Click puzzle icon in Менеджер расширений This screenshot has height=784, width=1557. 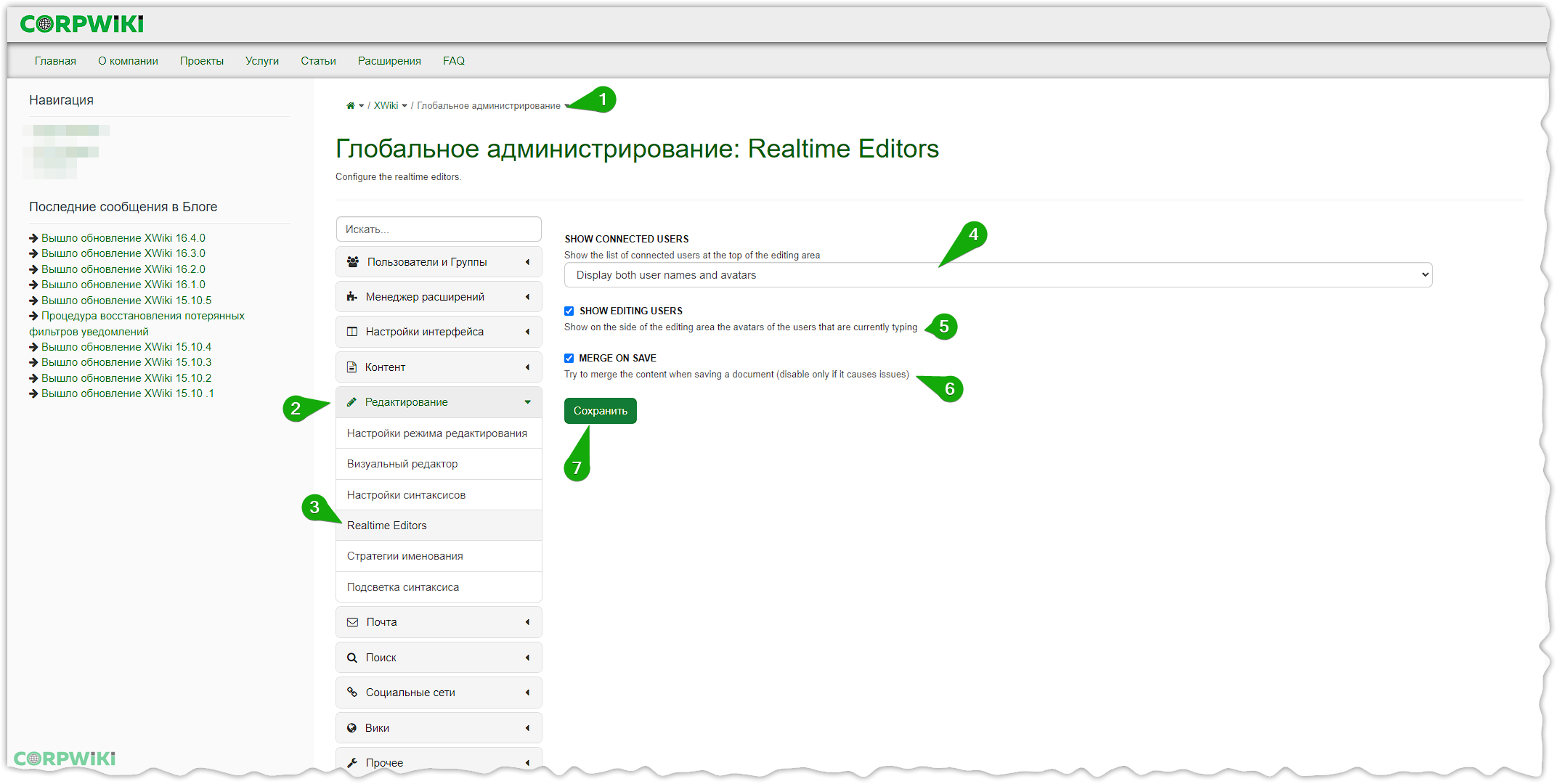(352, 297)
